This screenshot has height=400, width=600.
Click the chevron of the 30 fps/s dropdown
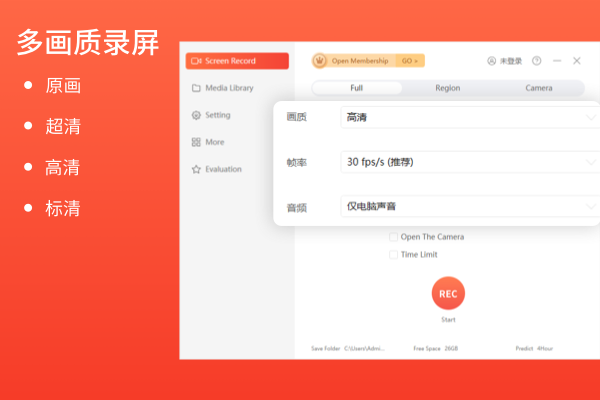click(591, 162)
